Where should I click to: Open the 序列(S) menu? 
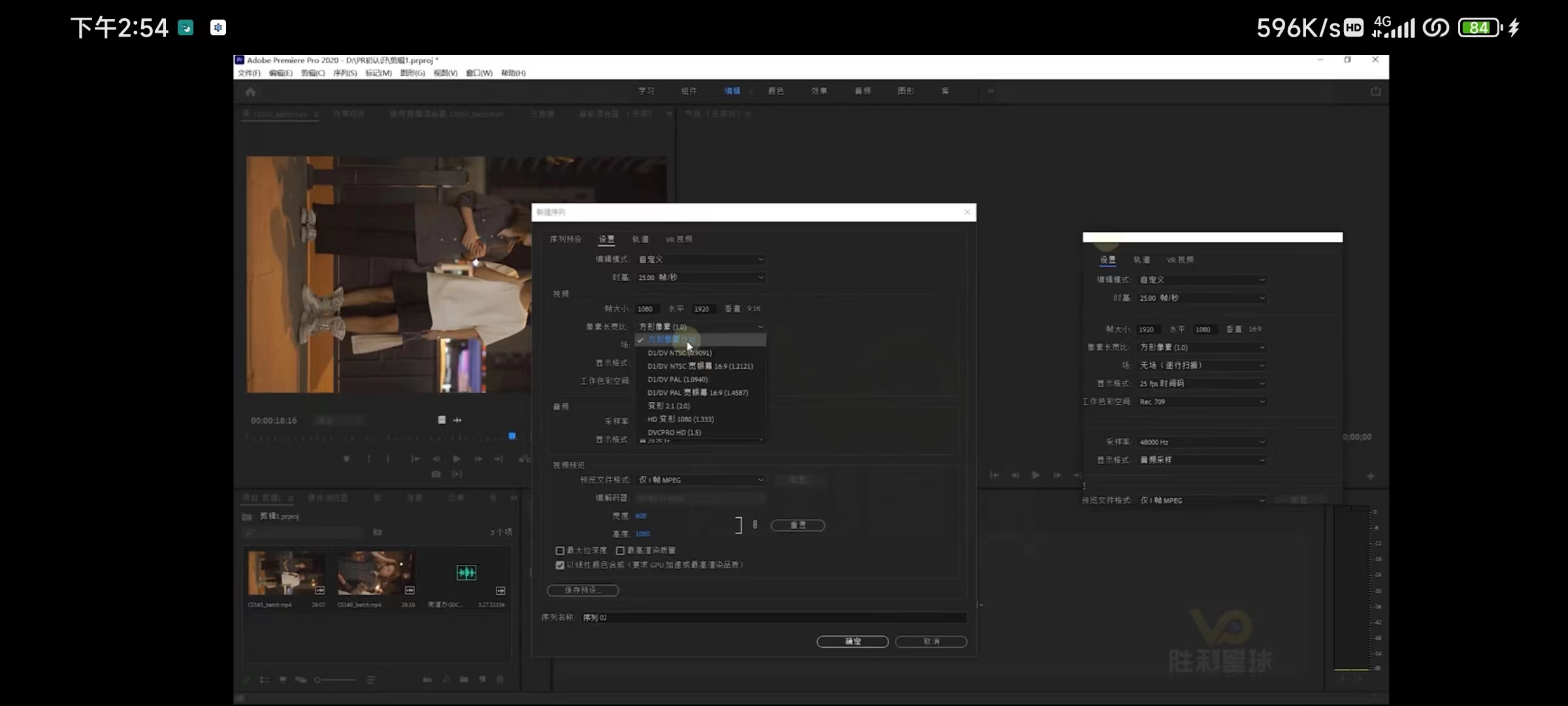click(x=344, y=73)
